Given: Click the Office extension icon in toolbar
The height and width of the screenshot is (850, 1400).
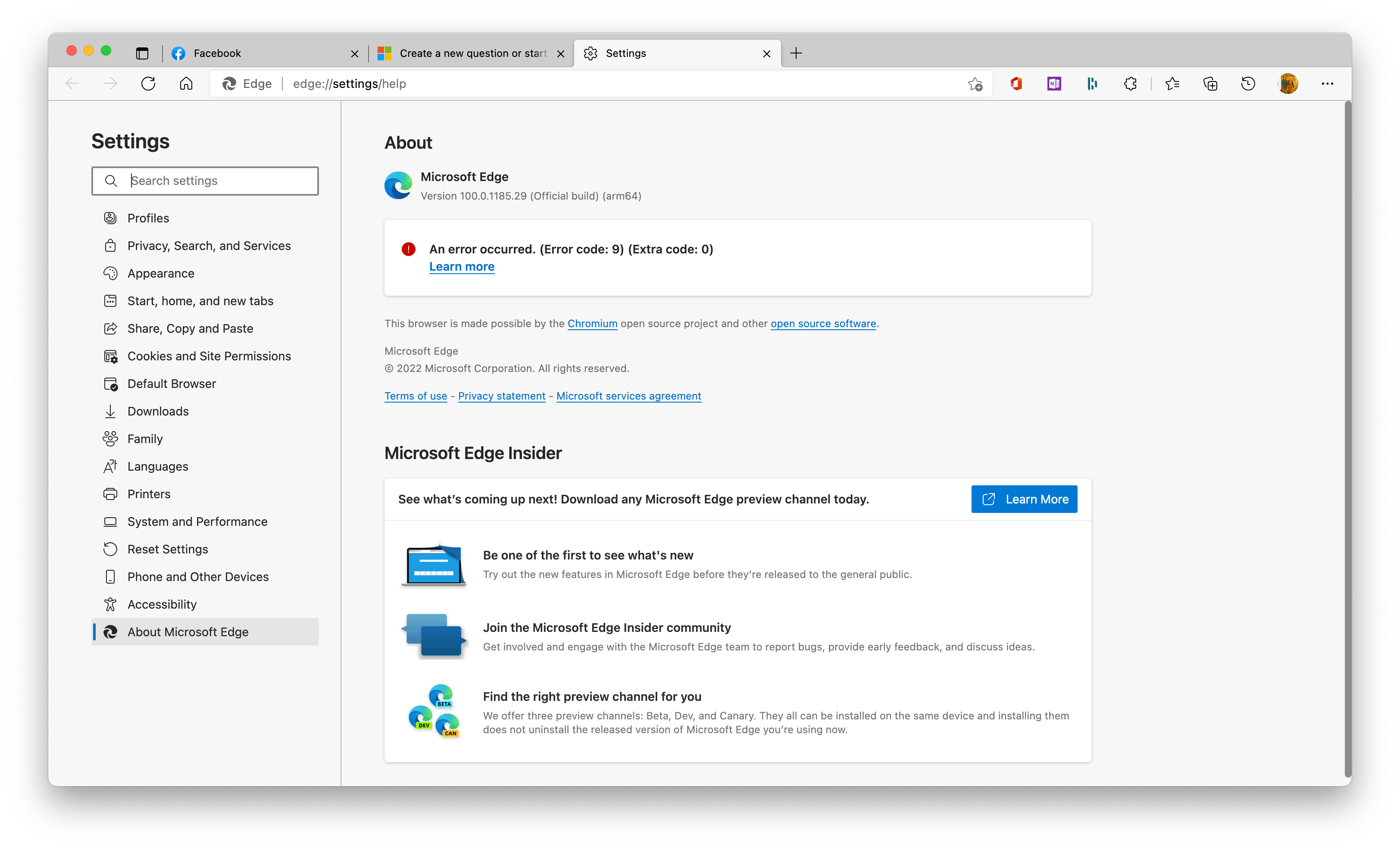Looking at the screenshot, I should click(1016, 84).
